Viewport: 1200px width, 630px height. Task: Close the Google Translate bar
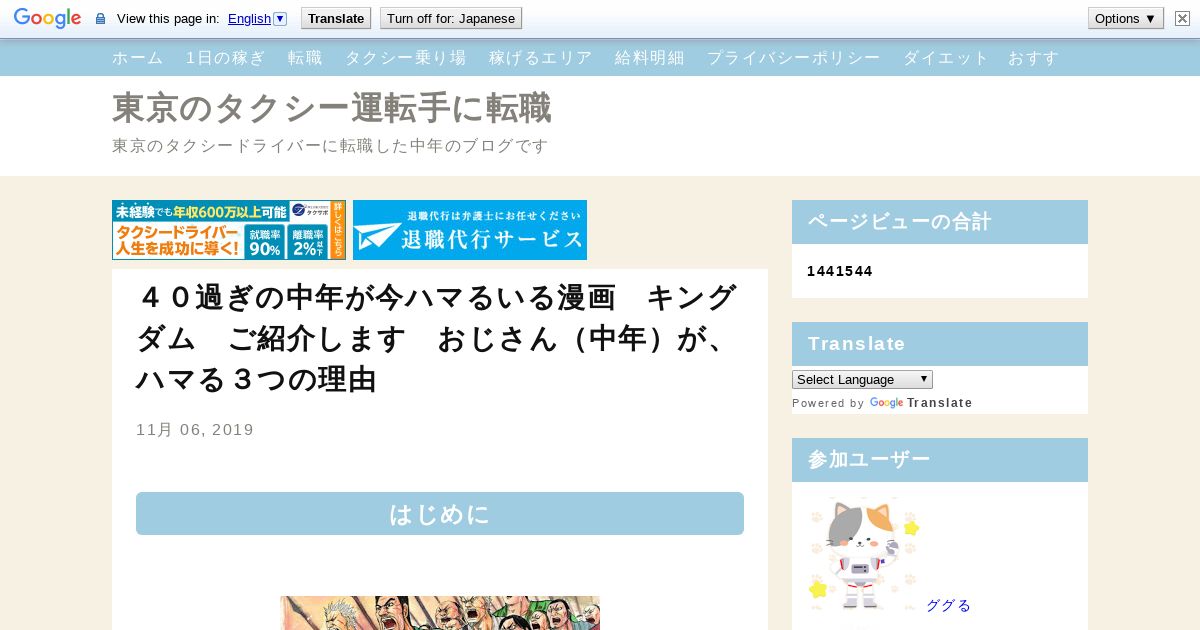pos(1182,18)
